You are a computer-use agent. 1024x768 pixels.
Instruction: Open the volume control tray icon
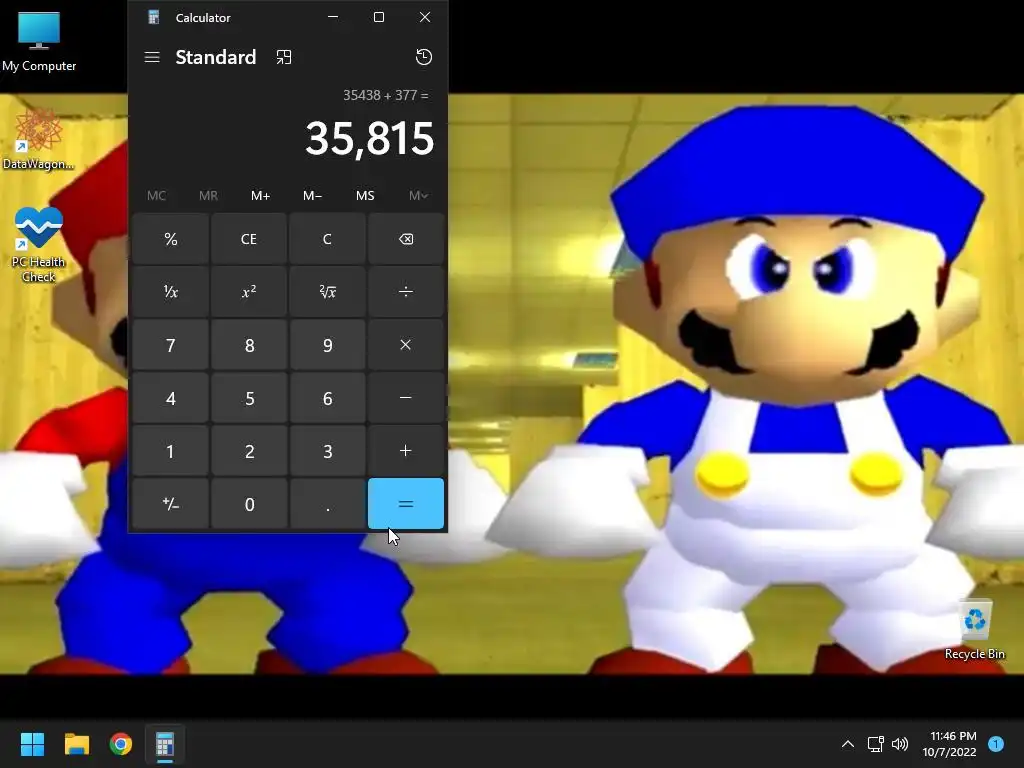[x=900, y=744]
